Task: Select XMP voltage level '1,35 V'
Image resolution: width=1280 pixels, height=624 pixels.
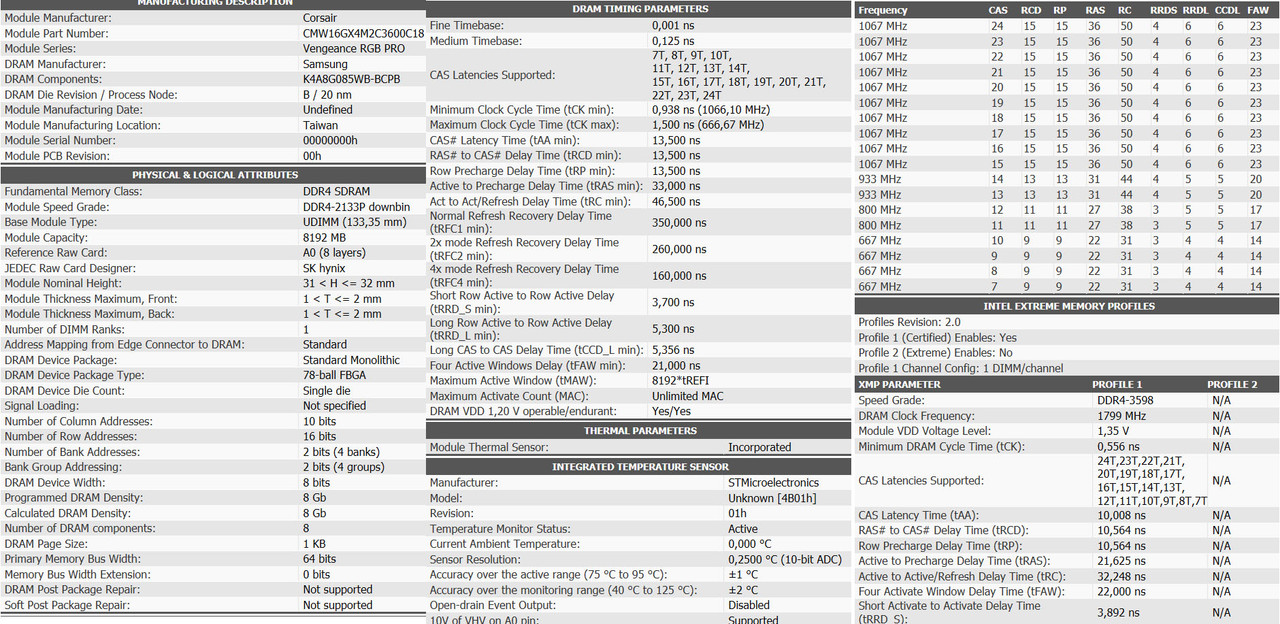Action: point(1113,431)
